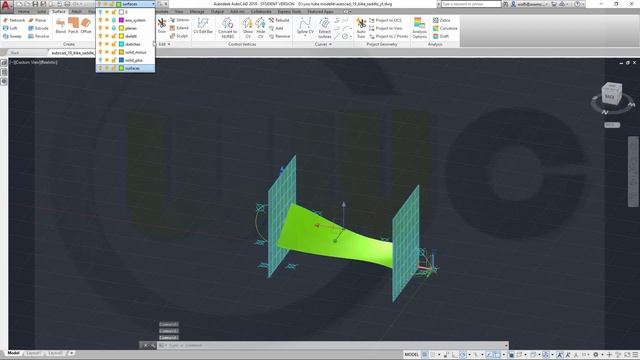Expand command line history arrow
The height and width of the screenshot is (360, 640).
click(506, 345)
